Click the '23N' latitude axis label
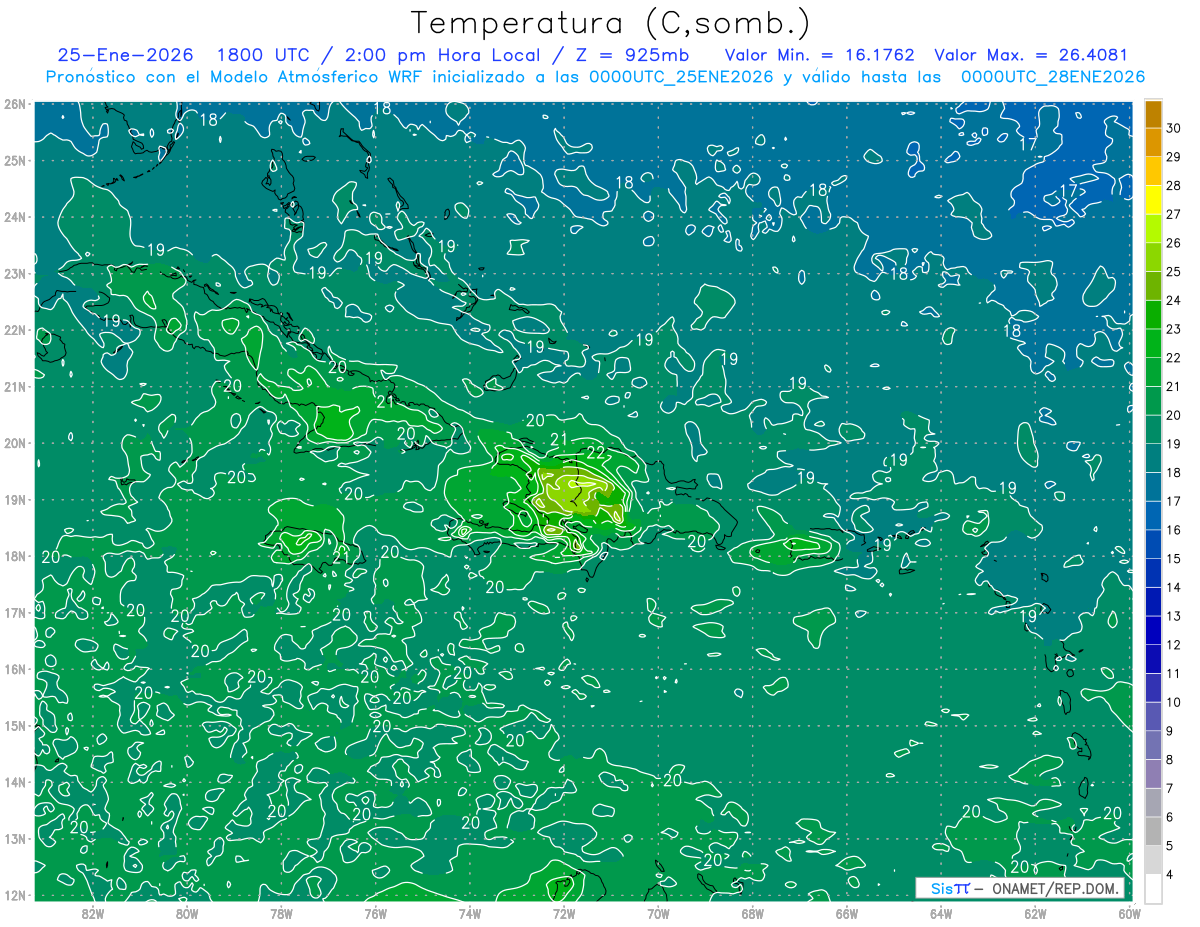The image size is (1200, 927). pos(14,273)
